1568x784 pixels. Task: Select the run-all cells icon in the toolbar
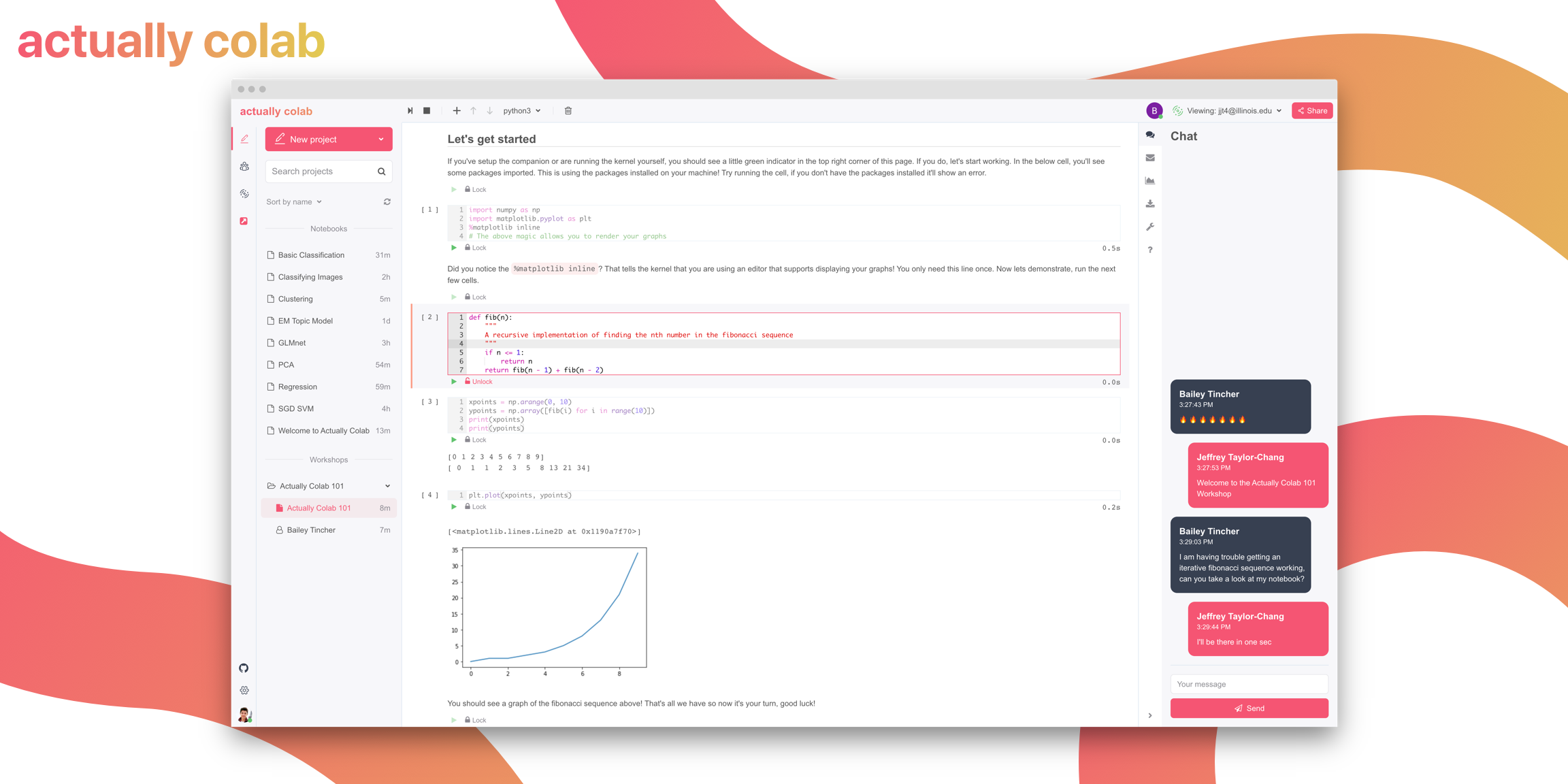[x=410, y=110]
